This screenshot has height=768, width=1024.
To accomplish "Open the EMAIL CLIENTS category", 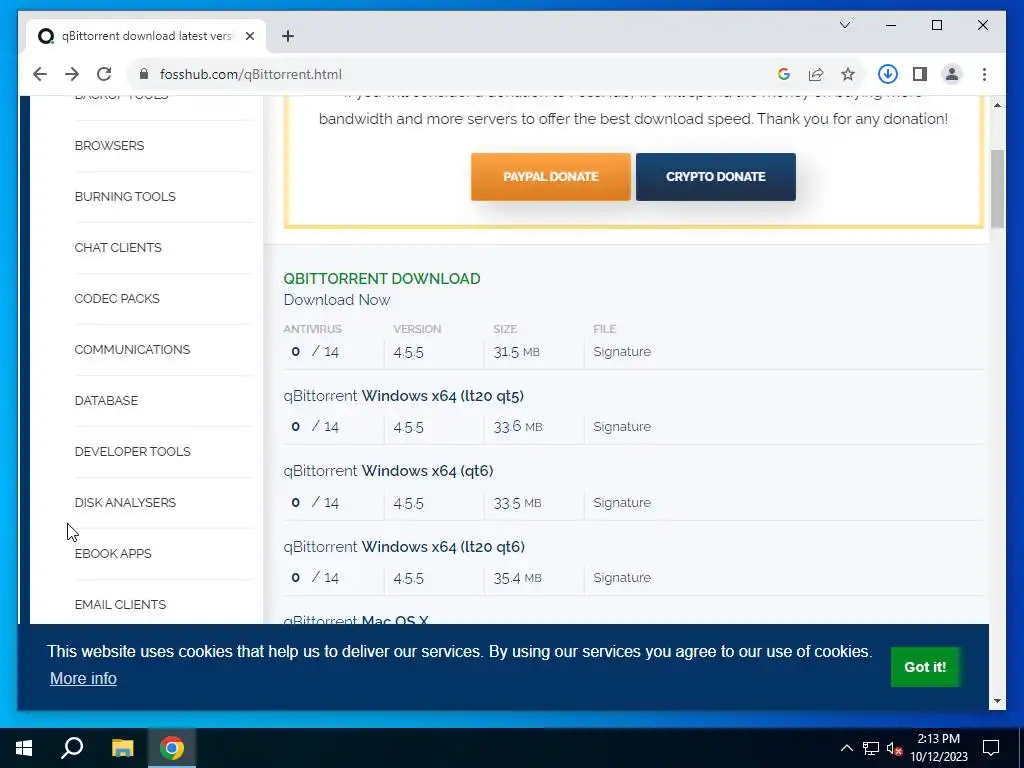I will 120,604.
